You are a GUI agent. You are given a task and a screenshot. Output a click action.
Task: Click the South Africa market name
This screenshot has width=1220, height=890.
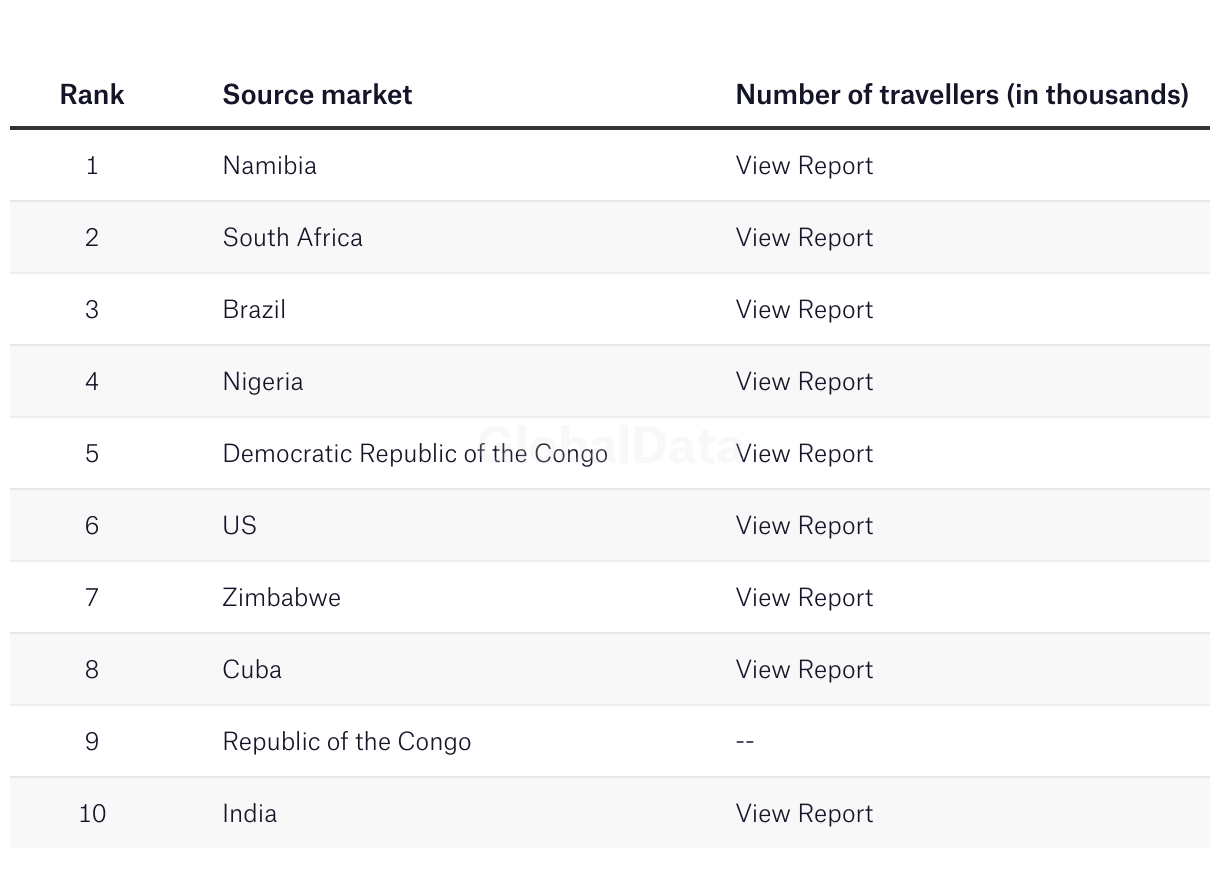[292, 237]
